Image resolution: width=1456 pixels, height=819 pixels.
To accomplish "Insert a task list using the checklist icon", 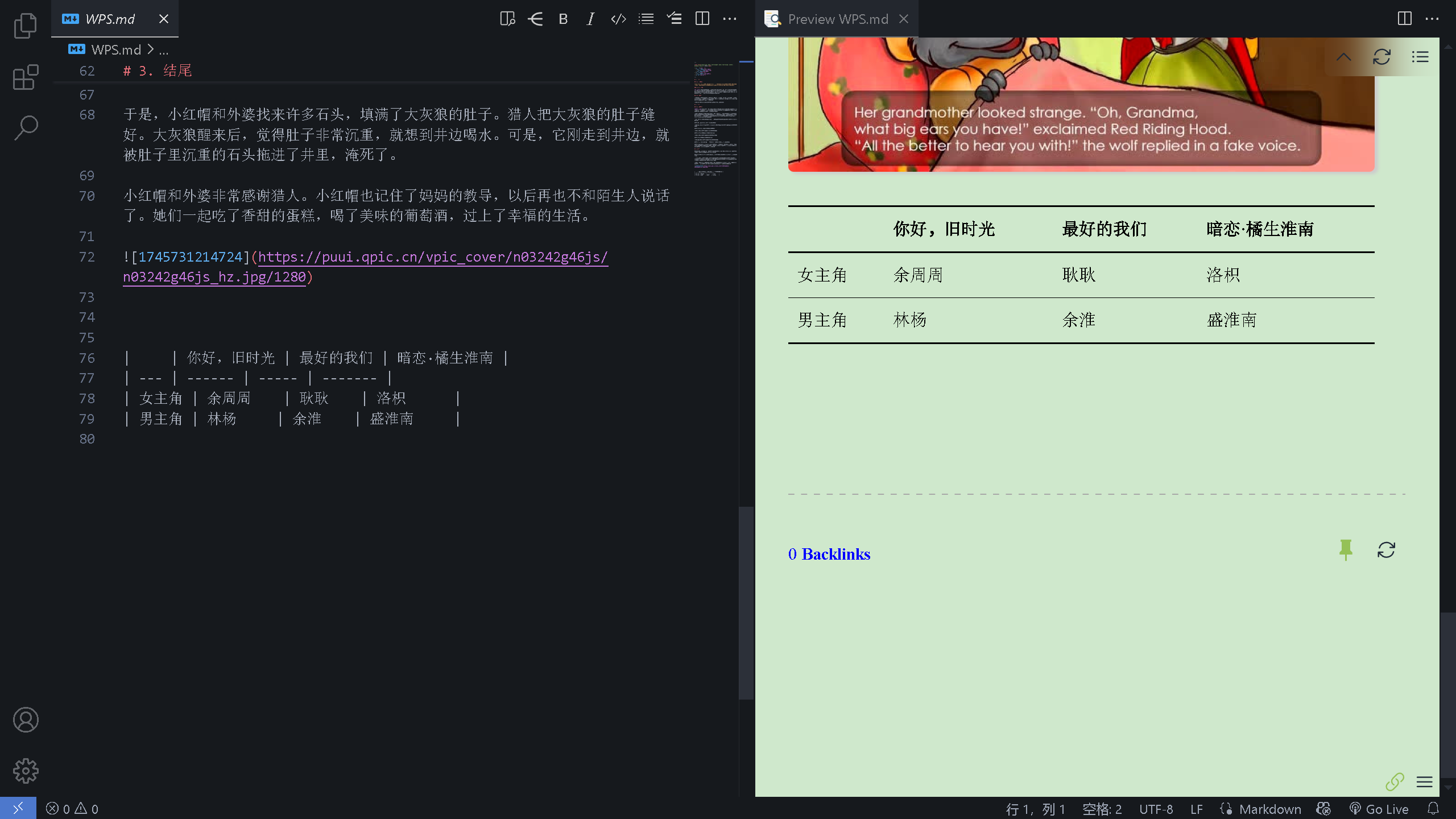I will [673, 18].
